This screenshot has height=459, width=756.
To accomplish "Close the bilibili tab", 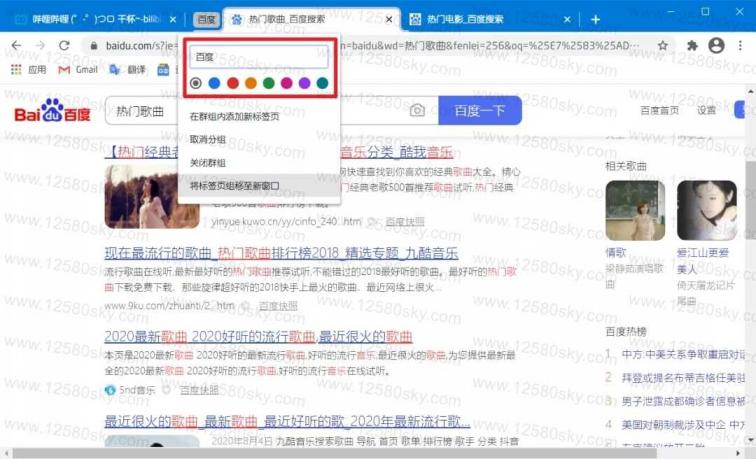I will click(x=173, y=19).
